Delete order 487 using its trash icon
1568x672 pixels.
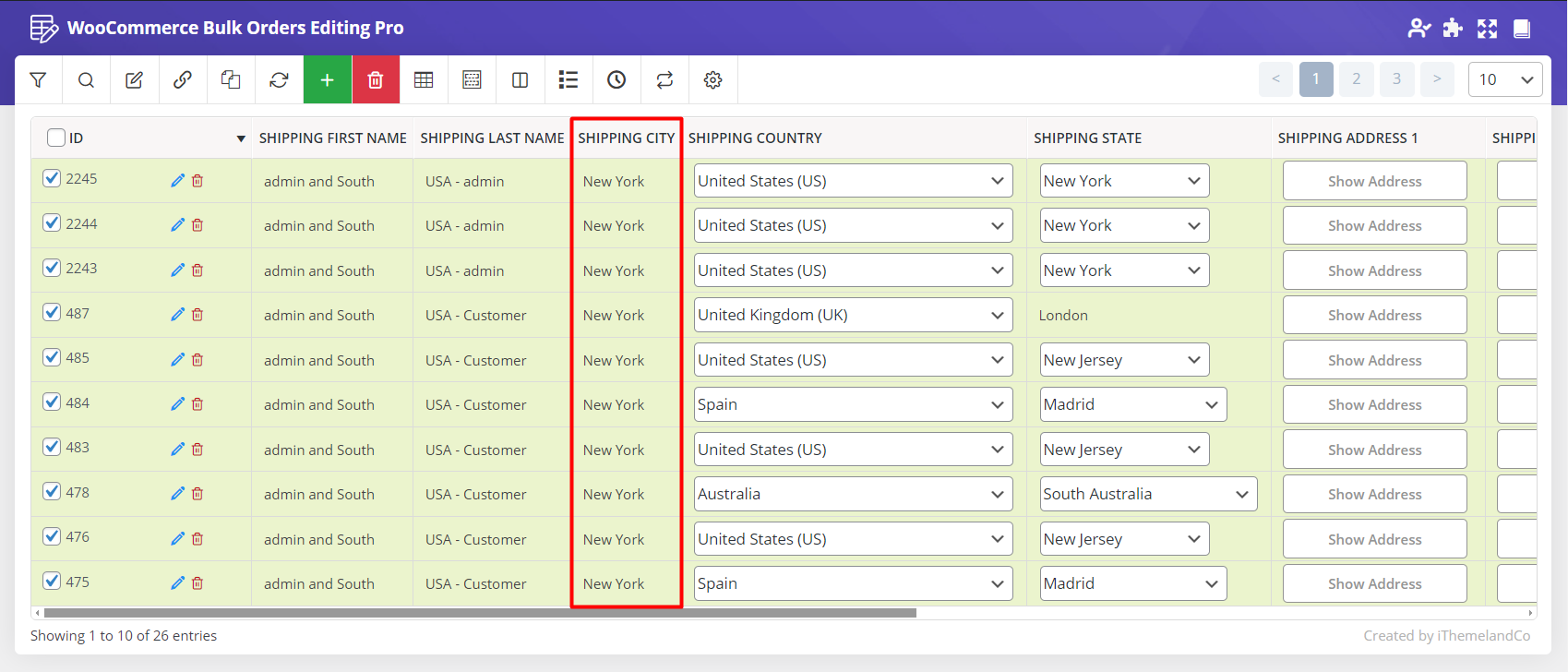(197, 315)
